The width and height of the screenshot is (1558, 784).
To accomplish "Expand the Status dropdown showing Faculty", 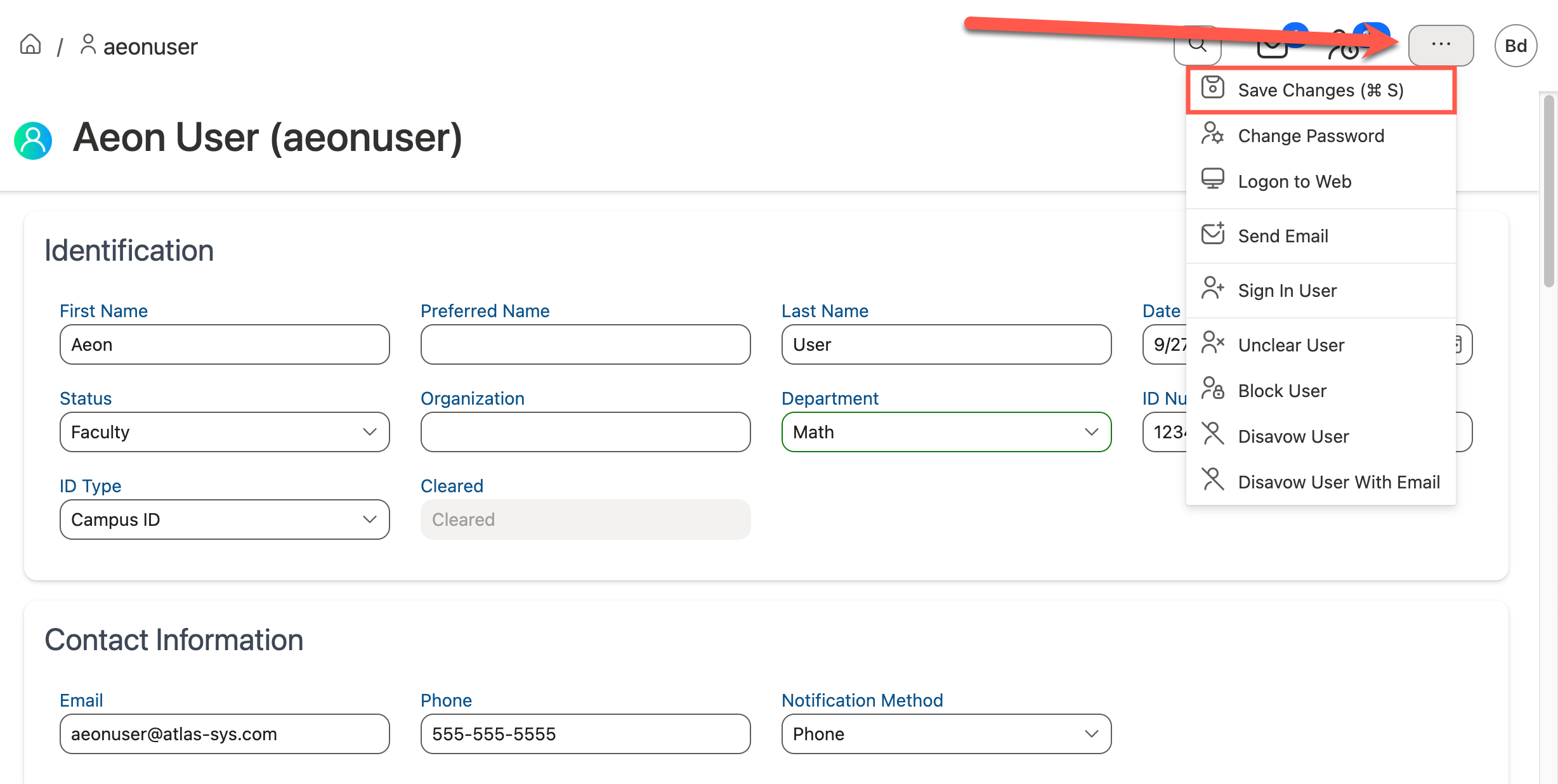I will pyautogui.click(x=225, y=432).
